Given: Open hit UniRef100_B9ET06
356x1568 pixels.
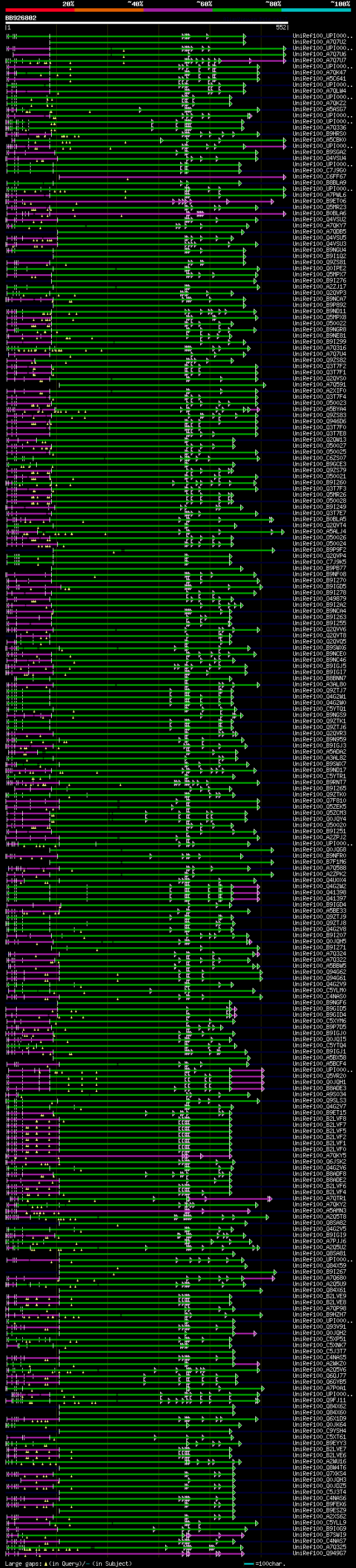Looking at the screenshot, I should click(x=319, y=201).
